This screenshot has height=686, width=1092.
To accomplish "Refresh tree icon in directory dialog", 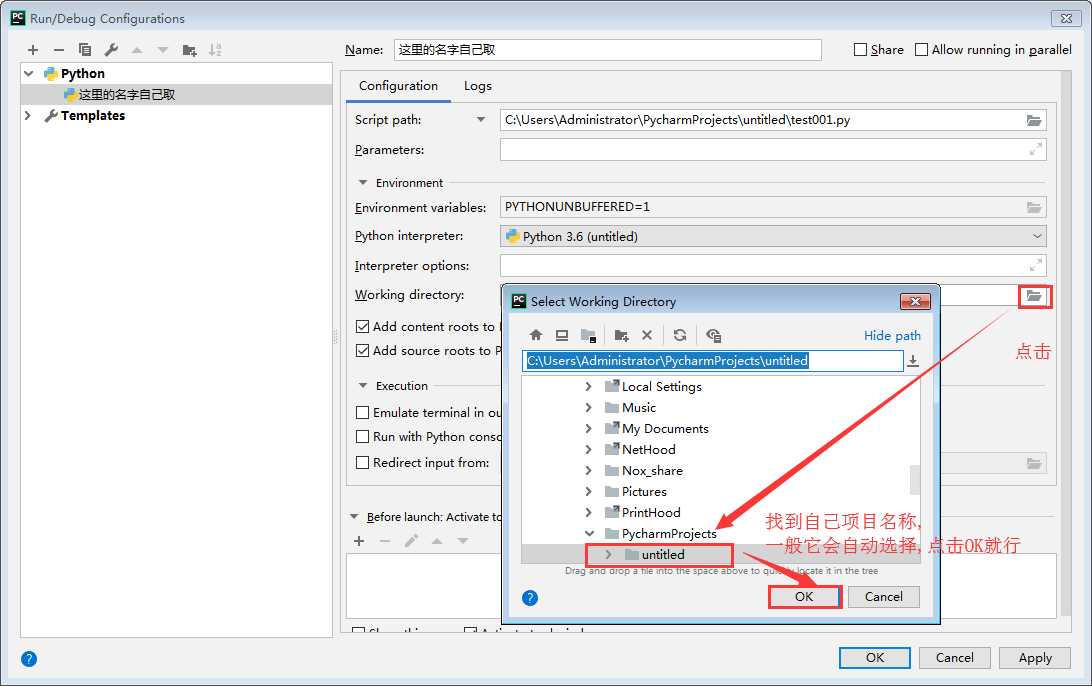I will click(x=680, y=335).
